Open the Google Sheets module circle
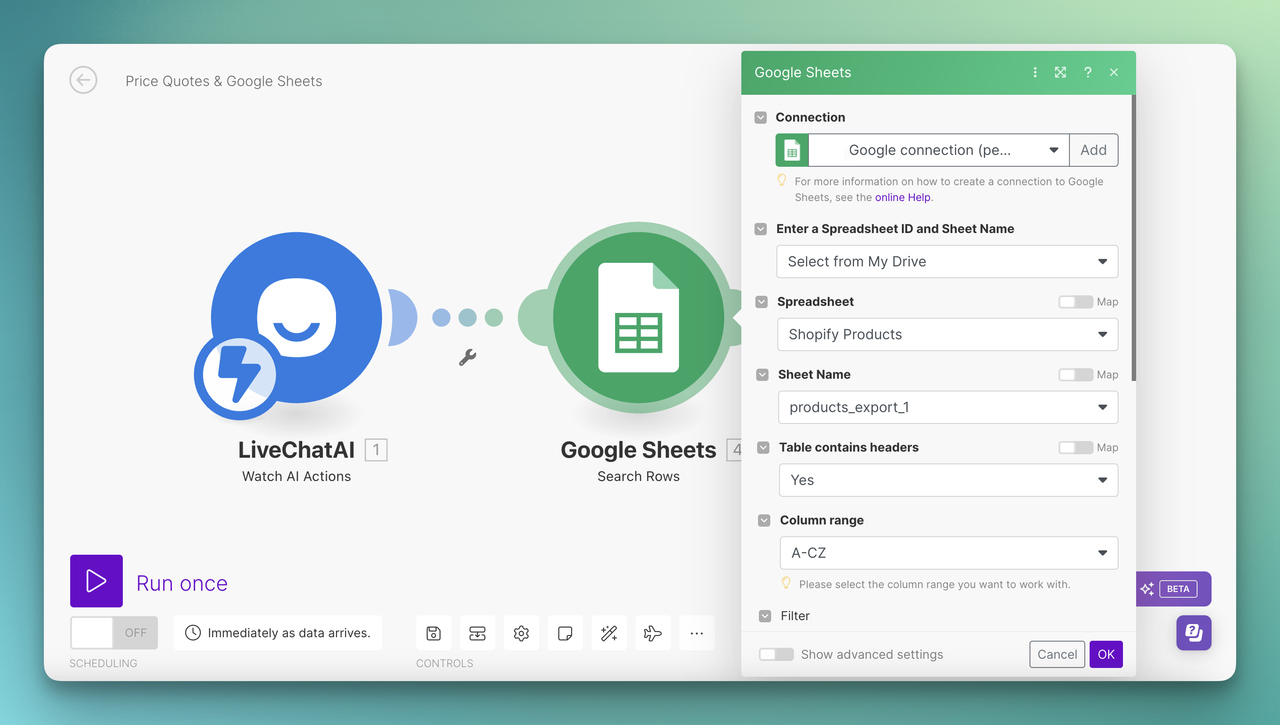Viewport: 1280px width, 725px height. pyautogui.click(x=638, y=317)
